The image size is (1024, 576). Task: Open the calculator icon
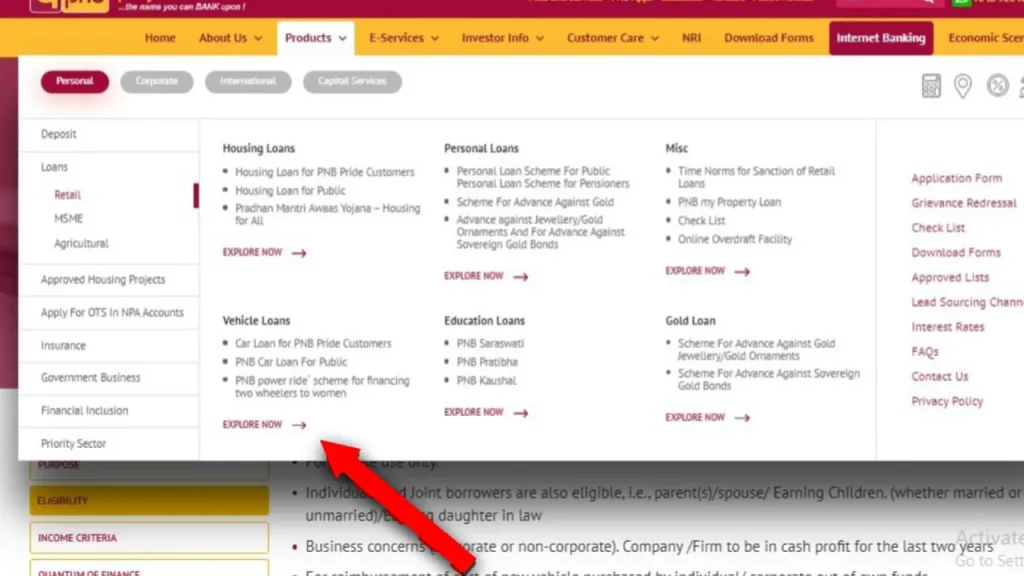point(931,86)
